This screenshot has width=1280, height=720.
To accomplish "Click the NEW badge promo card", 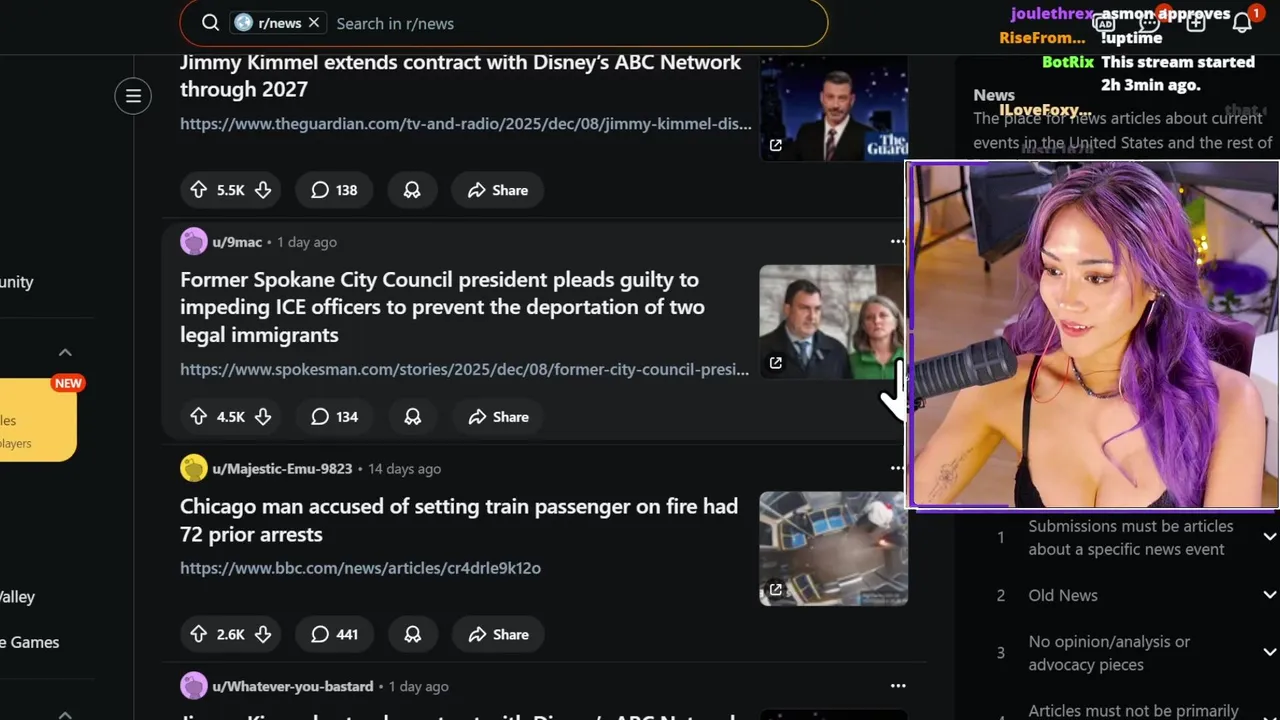I will (37, 420).
